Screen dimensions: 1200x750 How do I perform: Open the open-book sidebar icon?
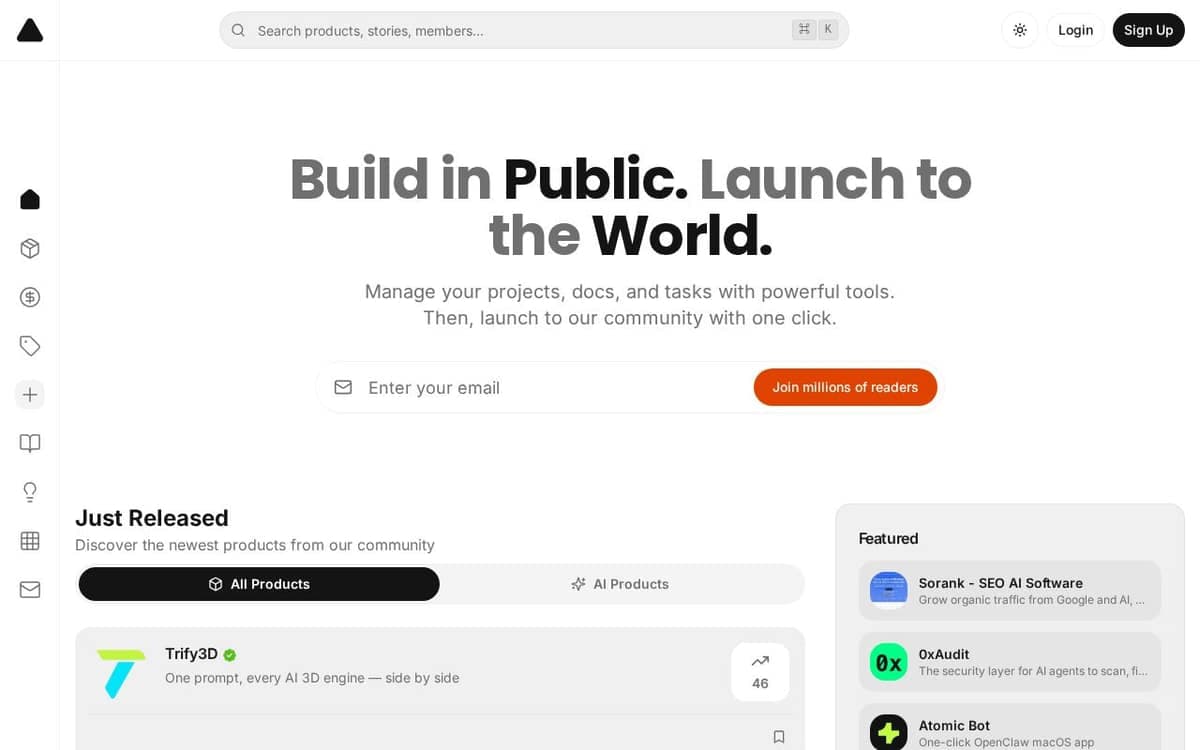click(x=30, y=443)
